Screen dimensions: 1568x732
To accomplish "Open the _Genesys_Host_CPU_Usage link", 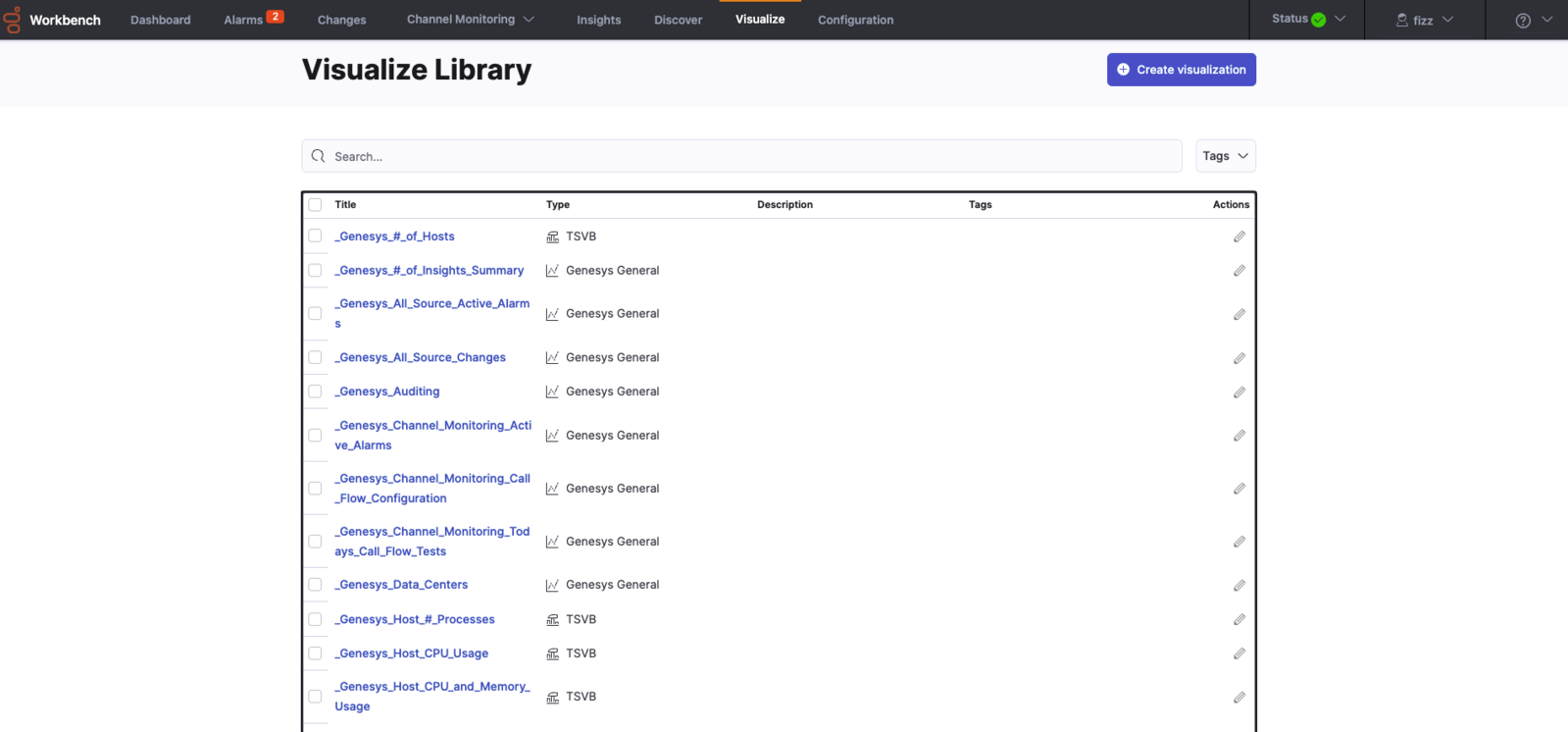I will (x=412, y=654).
